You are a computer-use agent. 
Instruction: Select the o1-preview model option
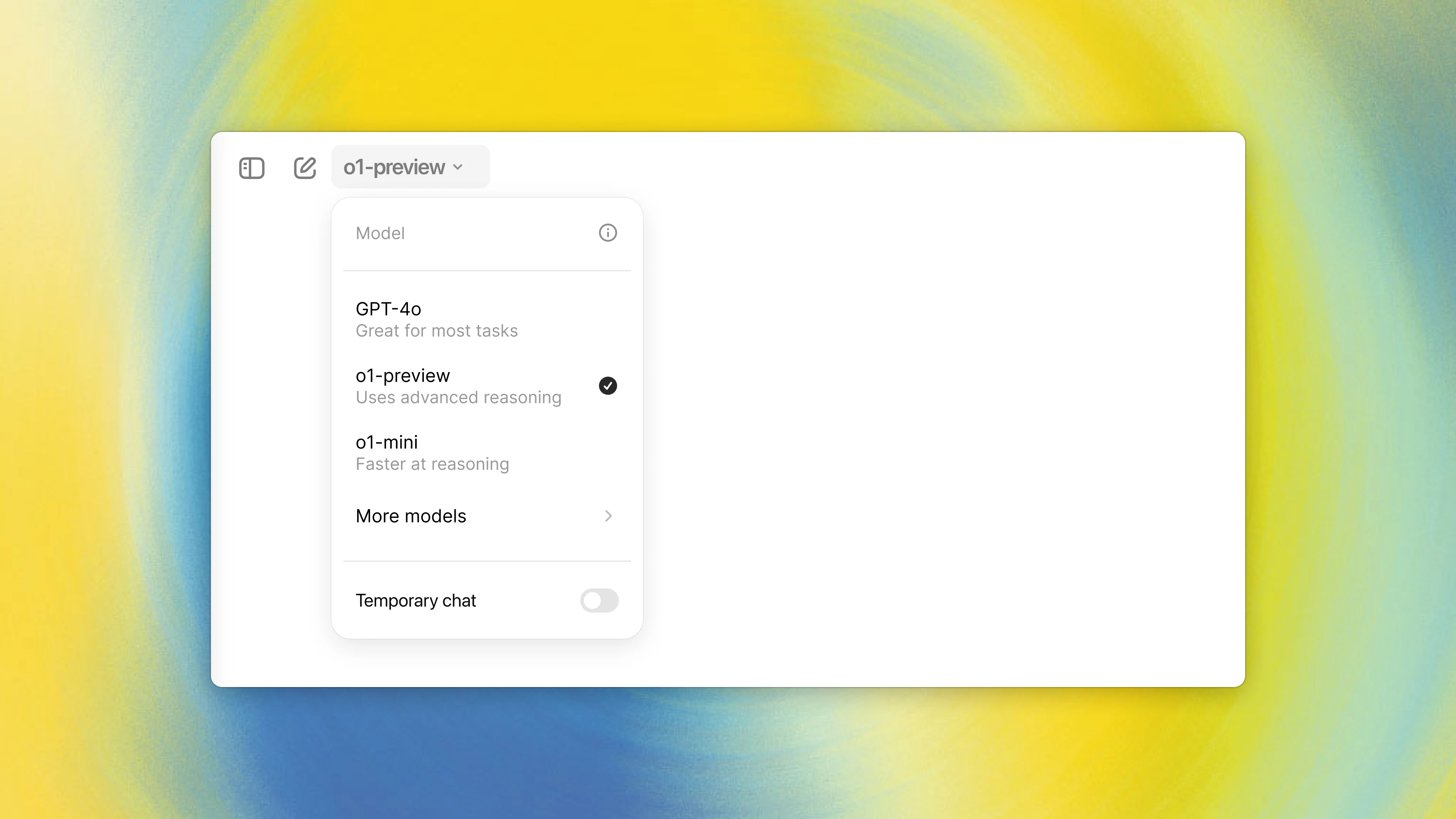tap(487, 385)
